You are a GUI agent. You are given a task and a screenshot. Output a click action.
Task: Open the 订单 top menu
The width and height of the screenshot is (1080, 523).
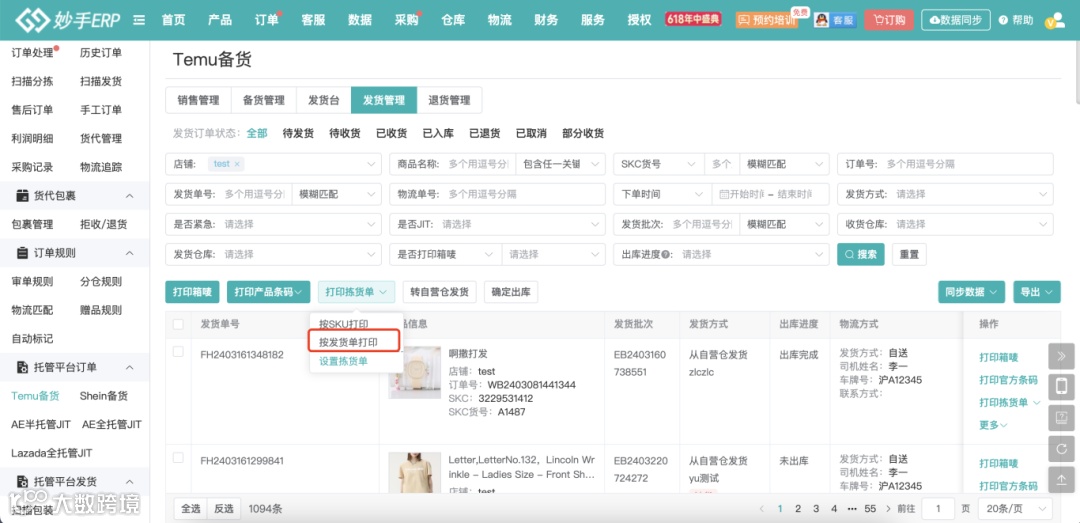click(x=267, y=20)
